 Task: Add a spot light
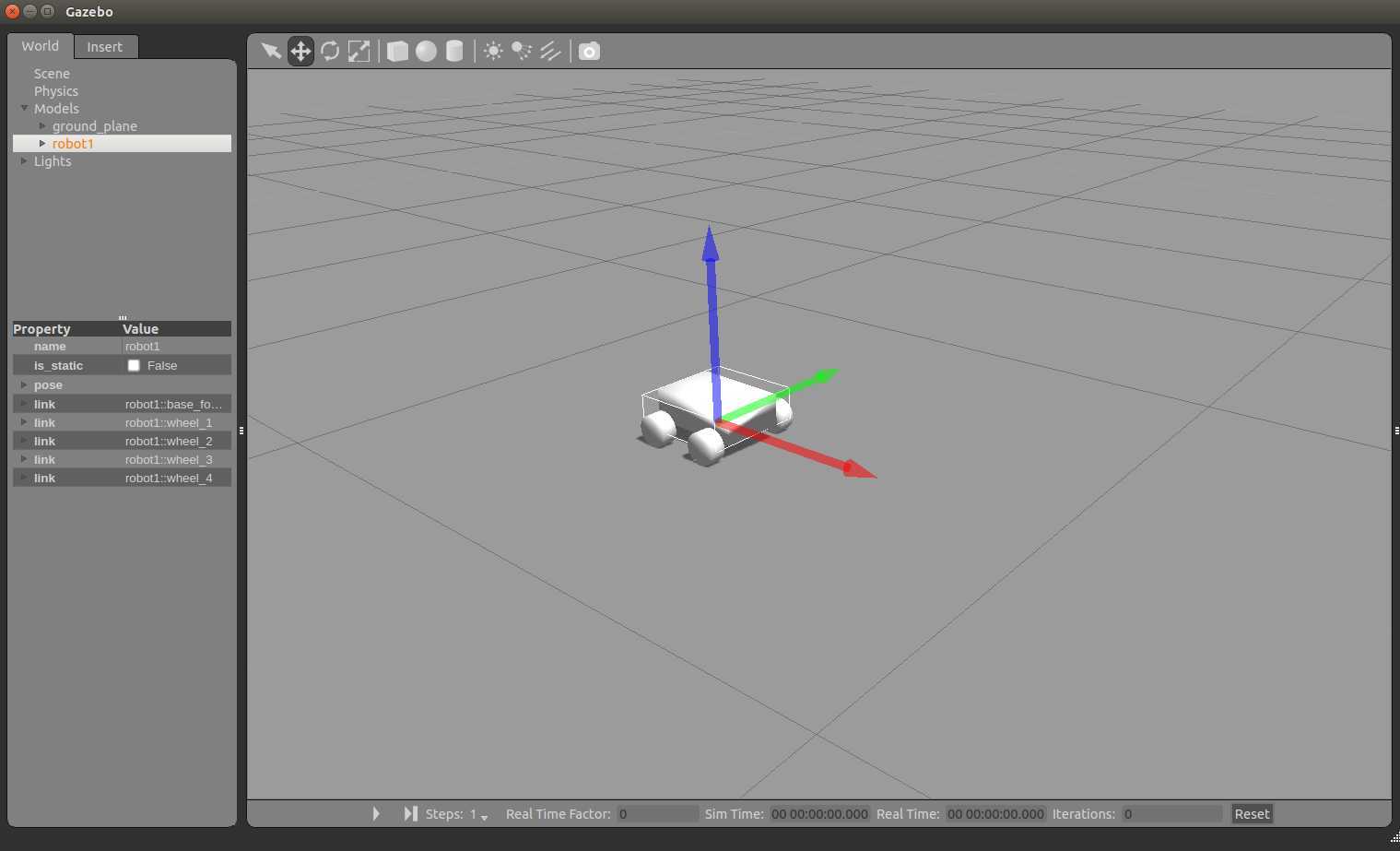pyautogui.click(x=522, y=51)
